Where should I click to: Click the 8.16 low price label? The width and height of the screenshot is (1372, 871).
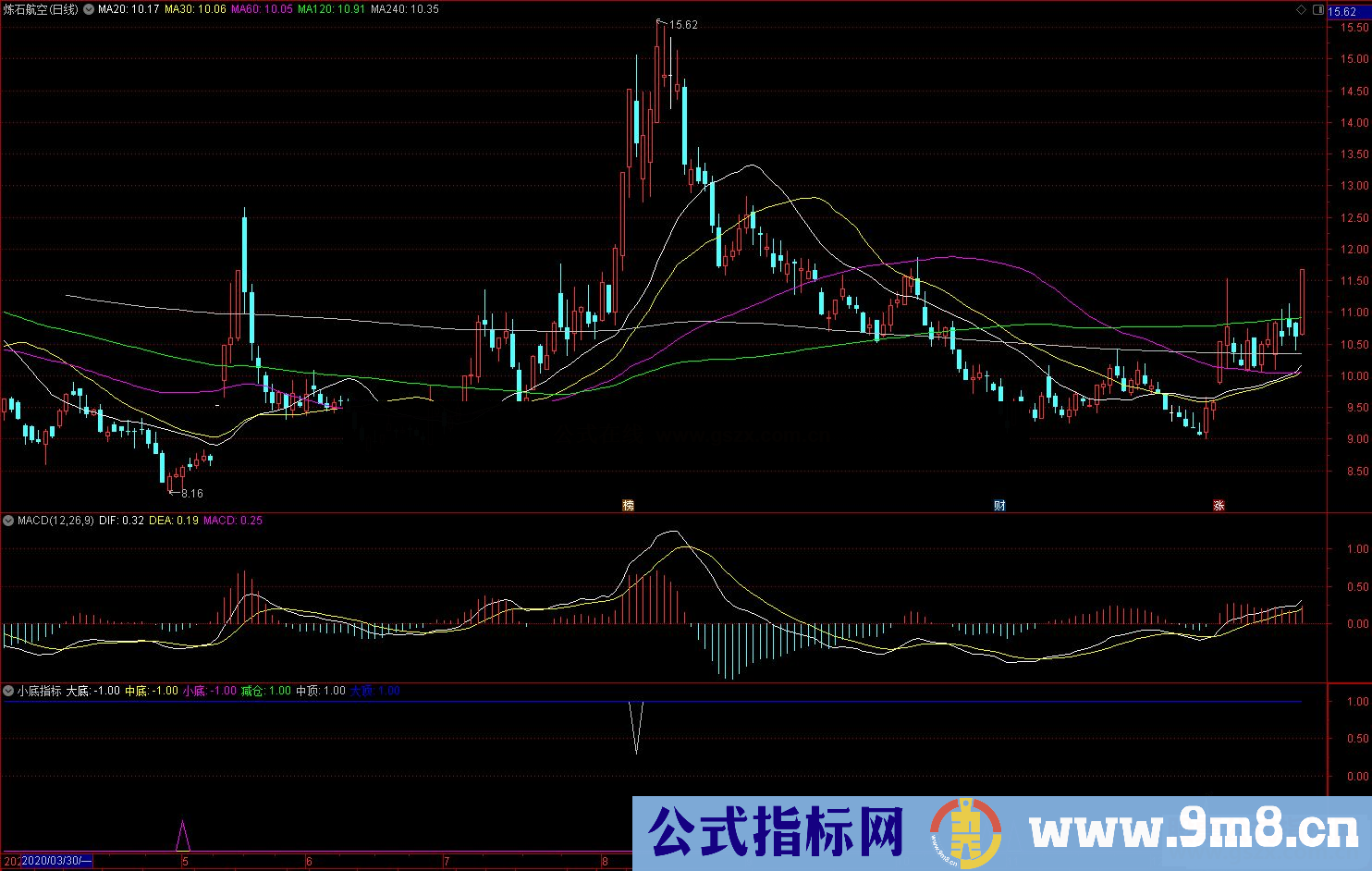(191, 494)
